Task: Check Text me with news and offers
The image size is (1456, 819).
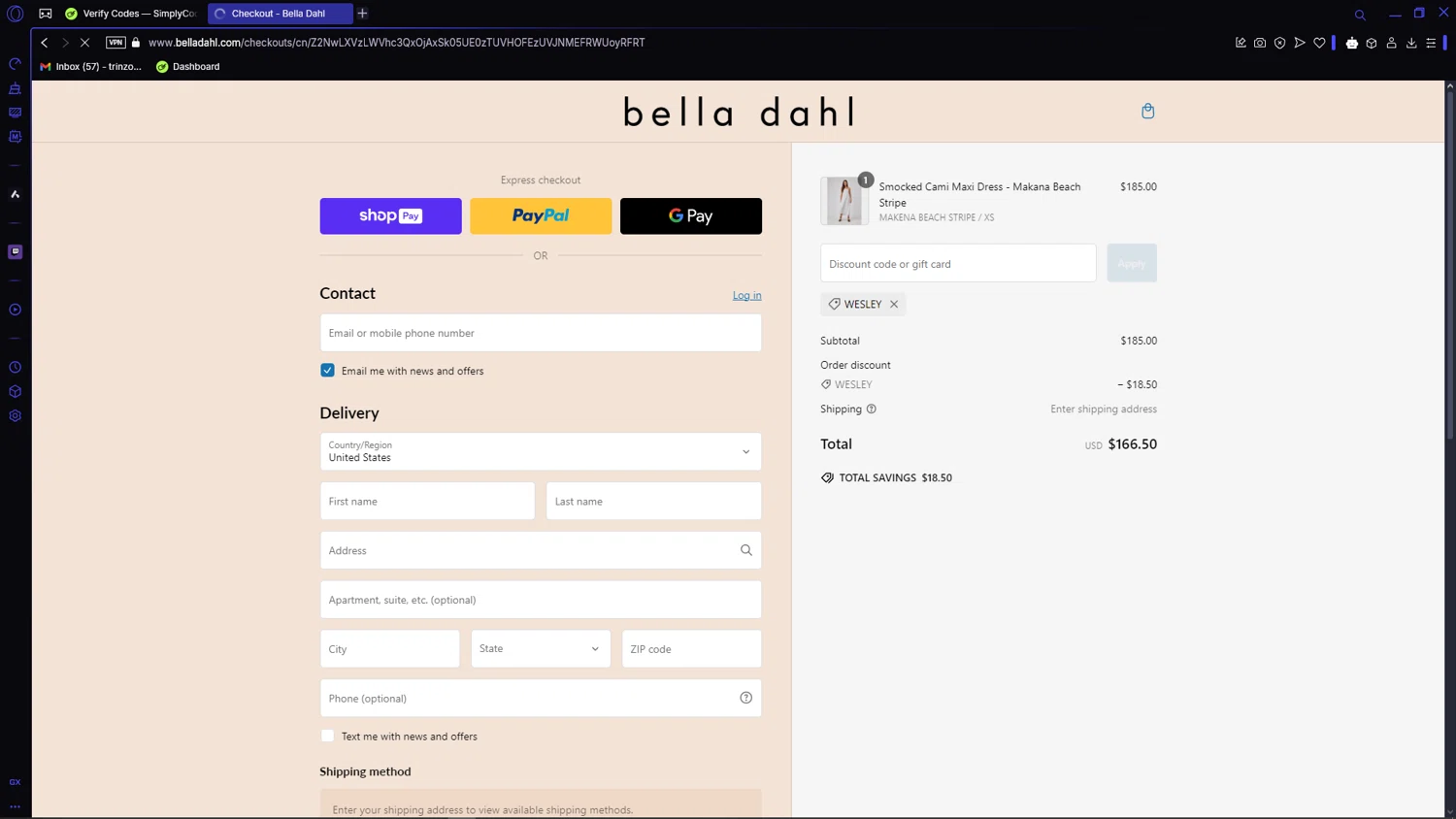Action: pos(328,736)
